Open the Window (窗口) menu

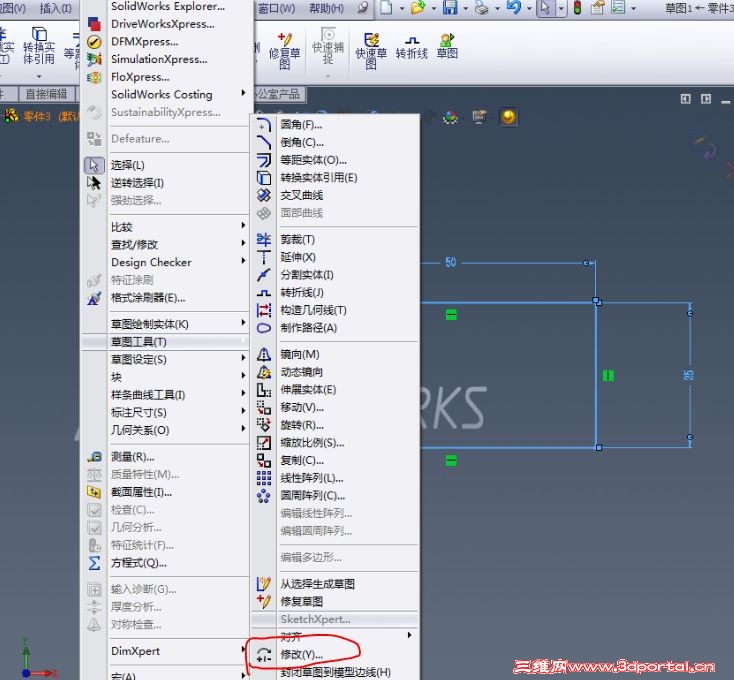(277, 8)
